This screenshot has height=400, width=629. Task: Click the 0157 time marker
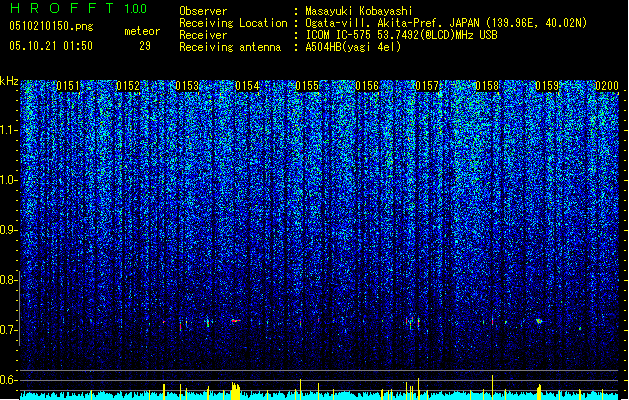[427, 86]
